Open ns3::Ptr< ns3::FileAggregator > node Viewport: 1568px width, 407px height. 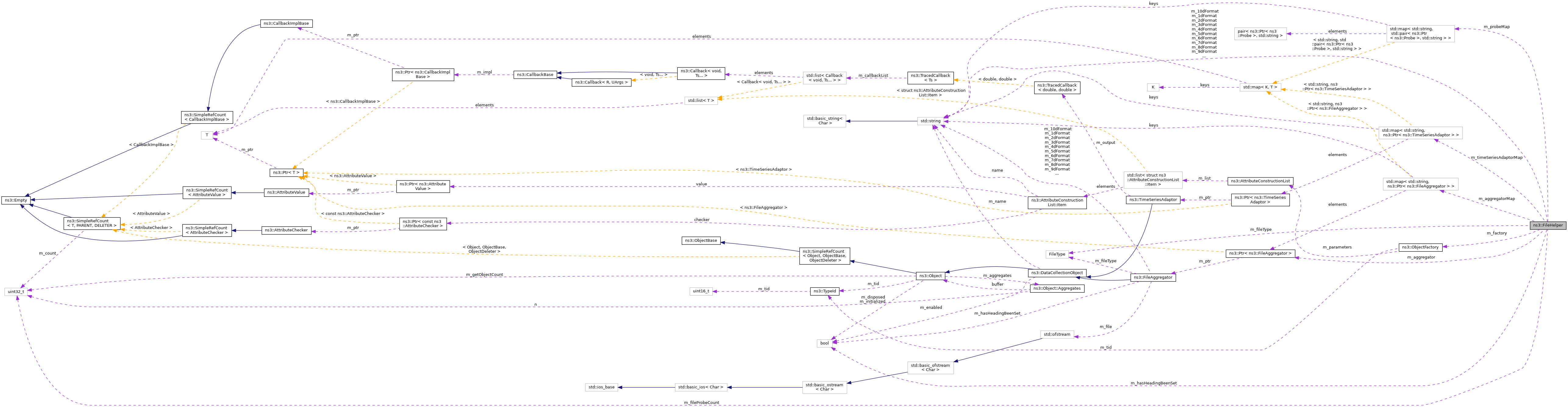pos(1260,253)
